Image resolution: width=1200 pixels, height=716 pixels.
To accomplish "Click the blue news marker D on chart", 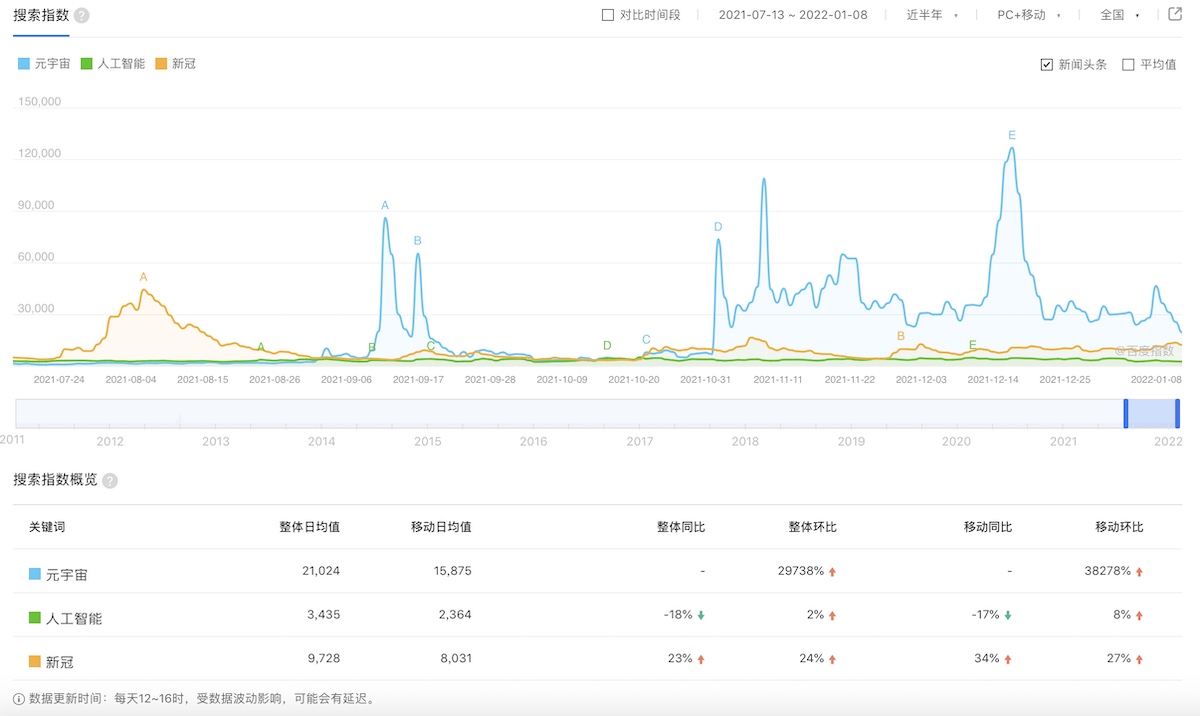I will pyautogui.click(x=718, y=227).
